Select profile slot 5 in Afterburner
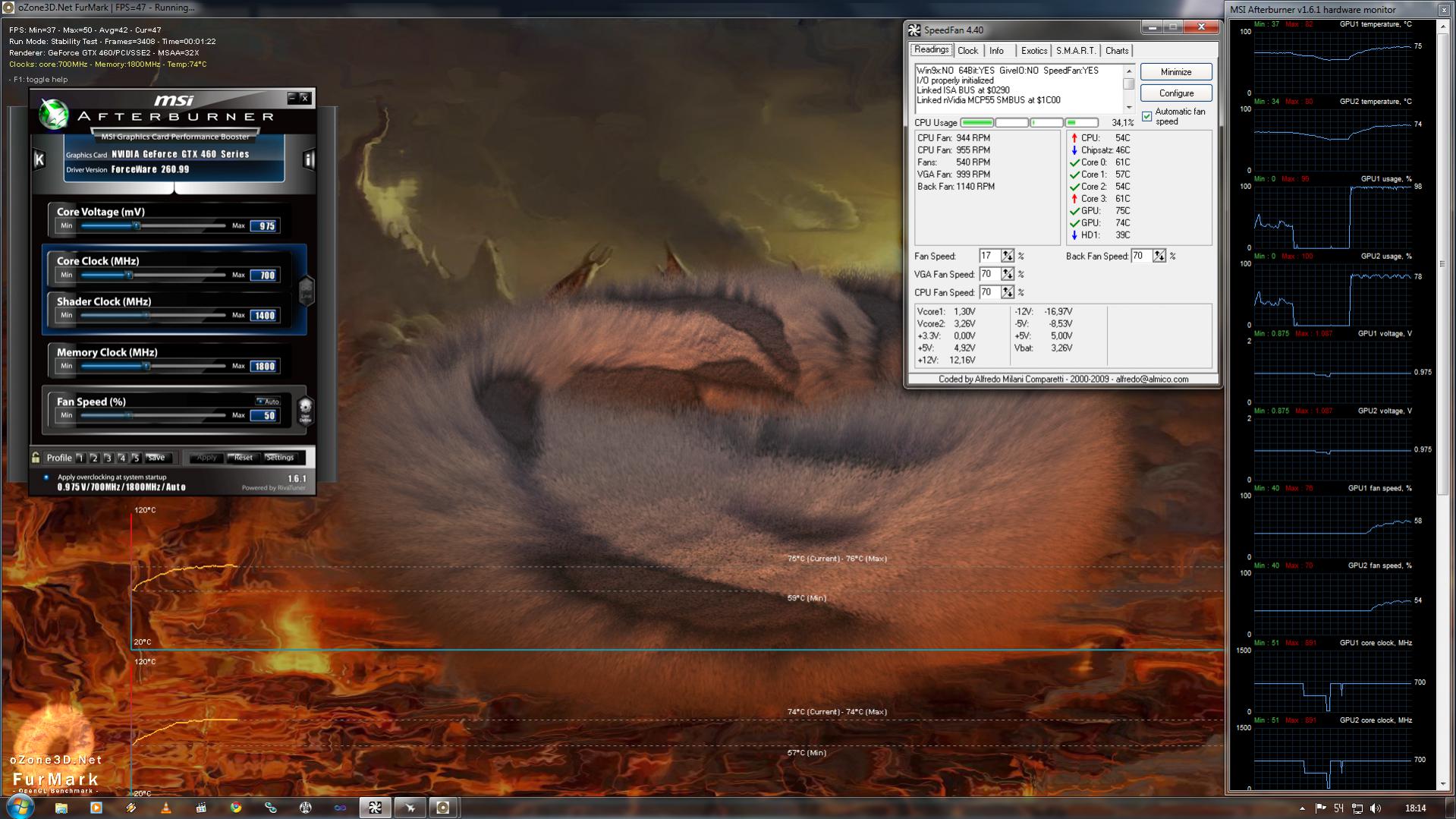Image resolution: width=1456 pixels, height=819 pixels. pyautogui.click(x=136, y=458)
